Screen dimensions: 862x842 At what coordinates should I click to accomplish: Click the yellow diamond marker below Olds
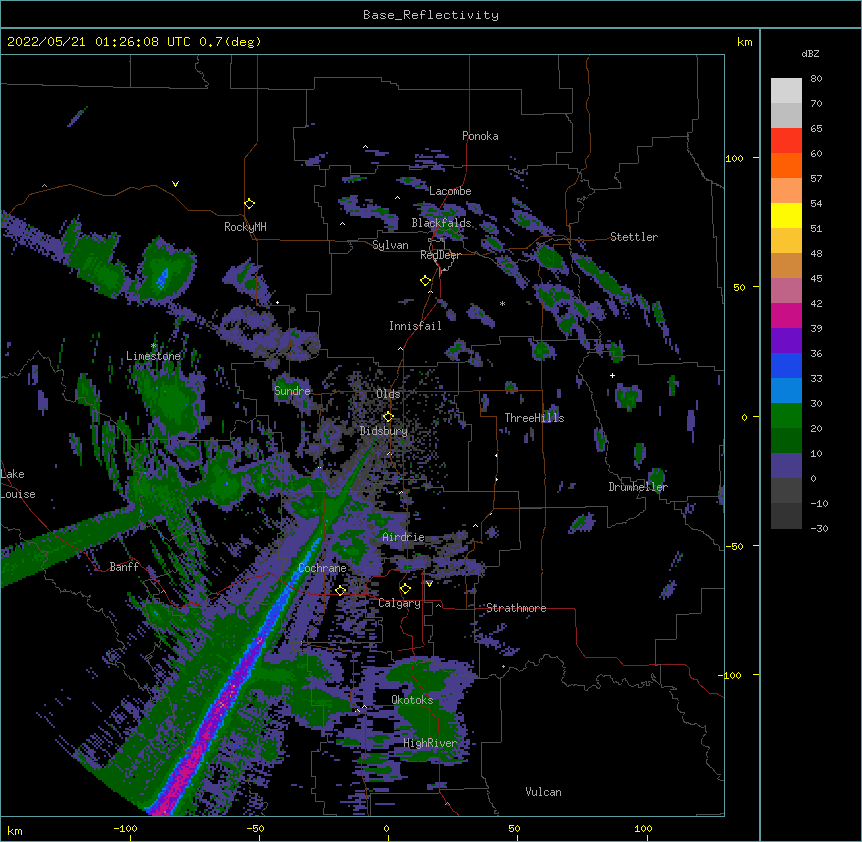388,417
